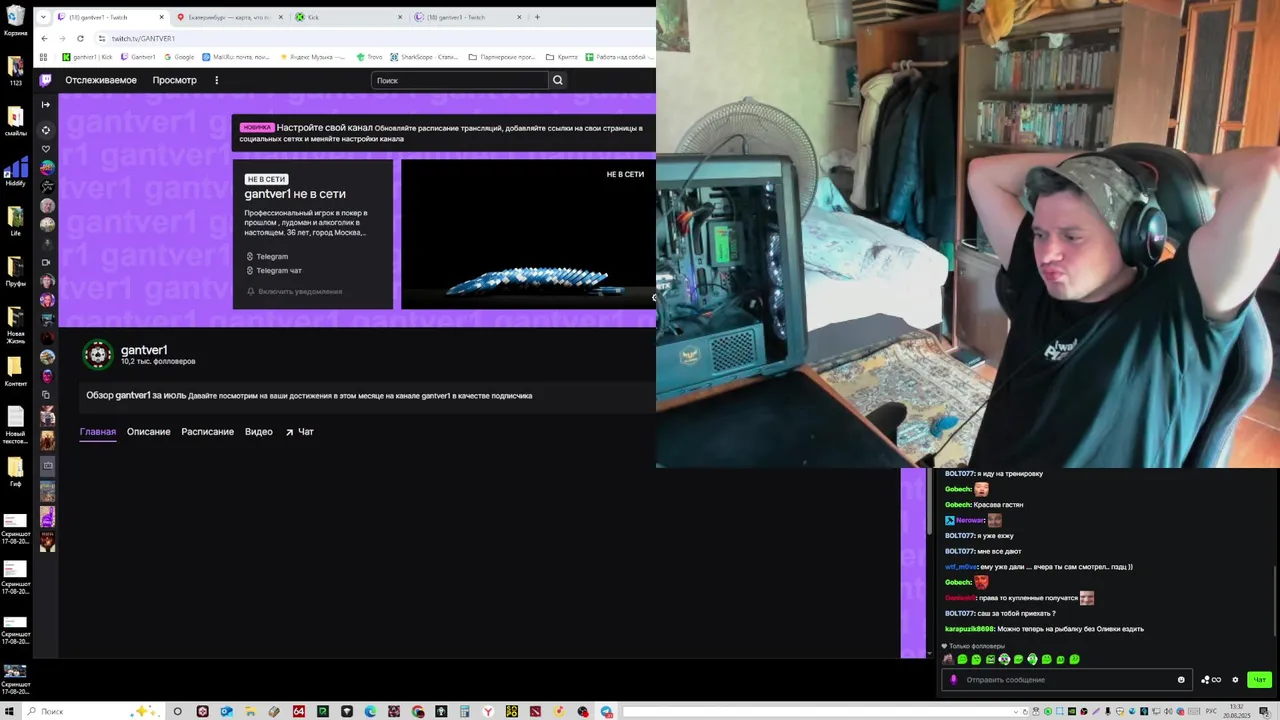Open the Hiddify desktop icon
Image resolution: width=1280 pixels, height=720 pixels.
[x=15, y=172]
